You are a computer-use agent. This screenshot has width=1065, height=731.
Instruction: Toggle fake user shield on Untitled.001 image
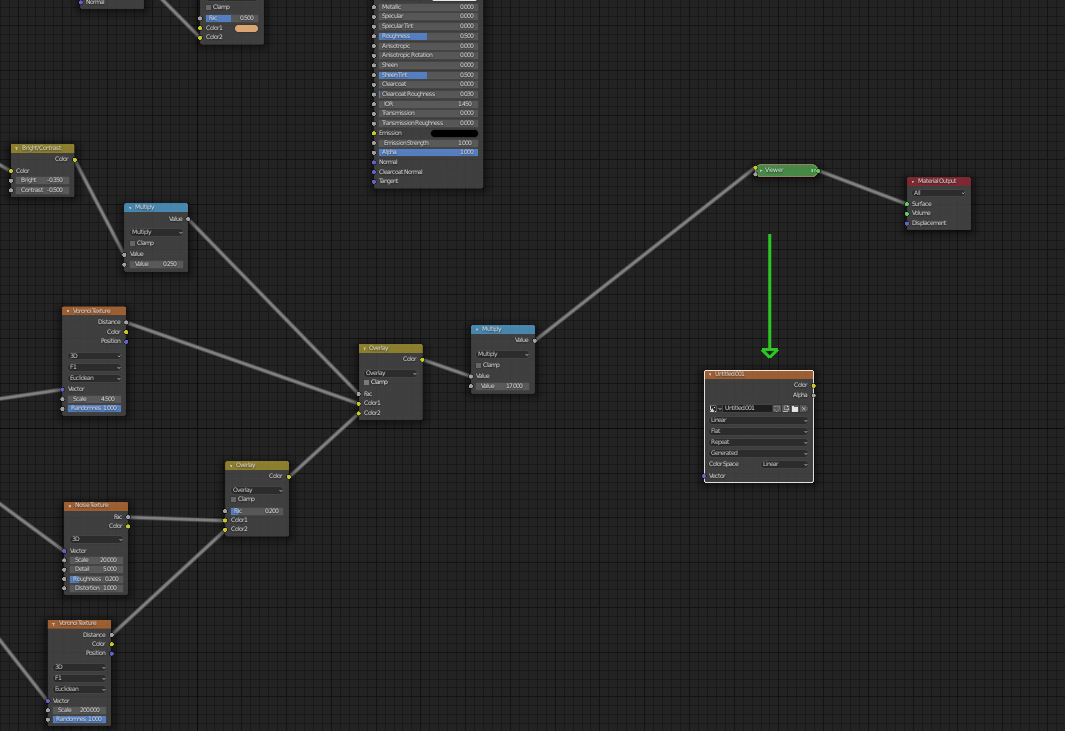[x=776, y=408]
